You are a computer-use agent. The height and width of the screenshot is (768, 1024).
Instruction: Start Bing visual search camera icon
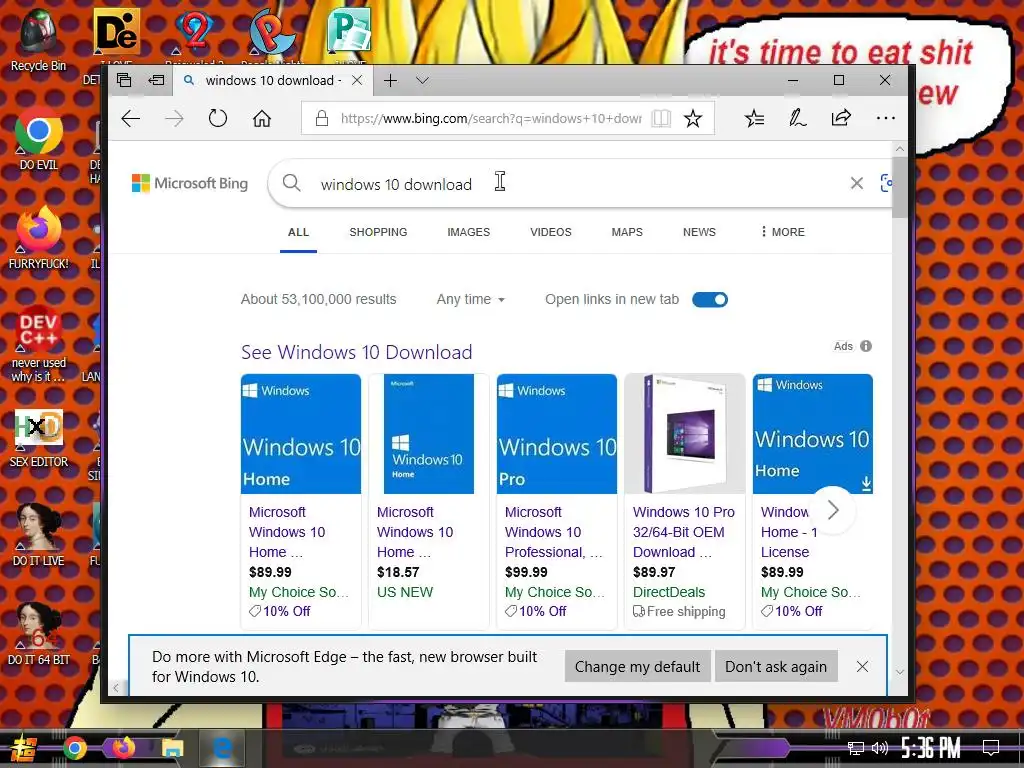pyautogui.click(x=886, y=183)
